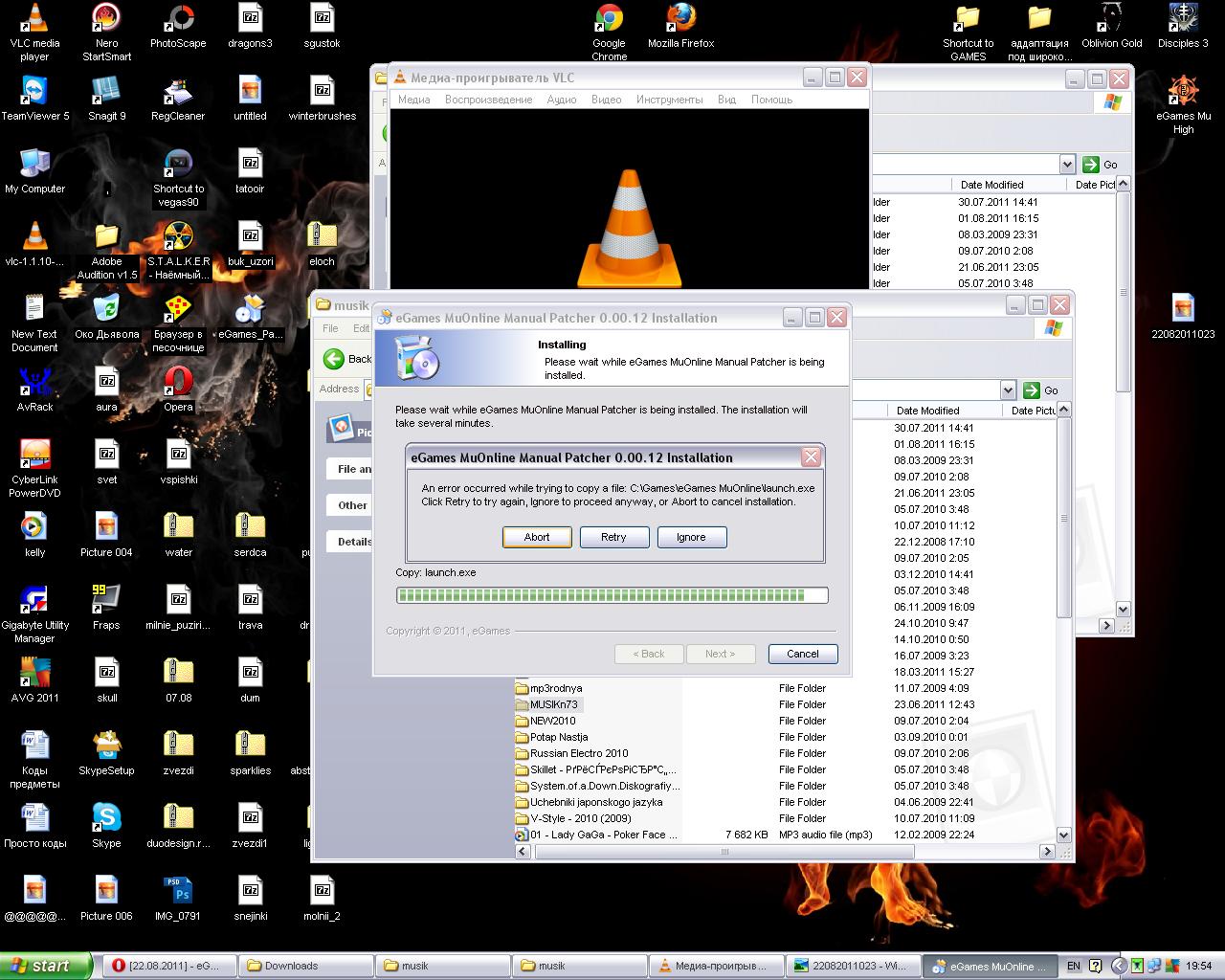Click the installation progress bar

pyautogui.click(x=612, y=595)
